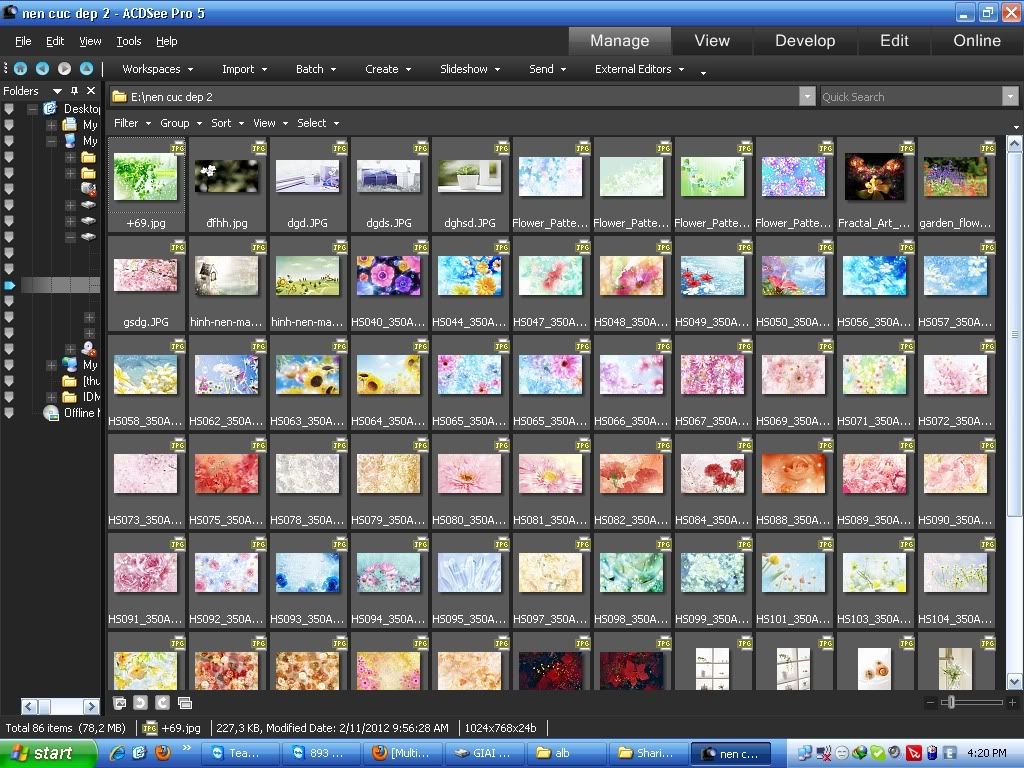This screenshot has width=1024, height=768.
Task: Toggle the Easy-Select indicator on the Offline Media row
Action: (x=9, y=413)
